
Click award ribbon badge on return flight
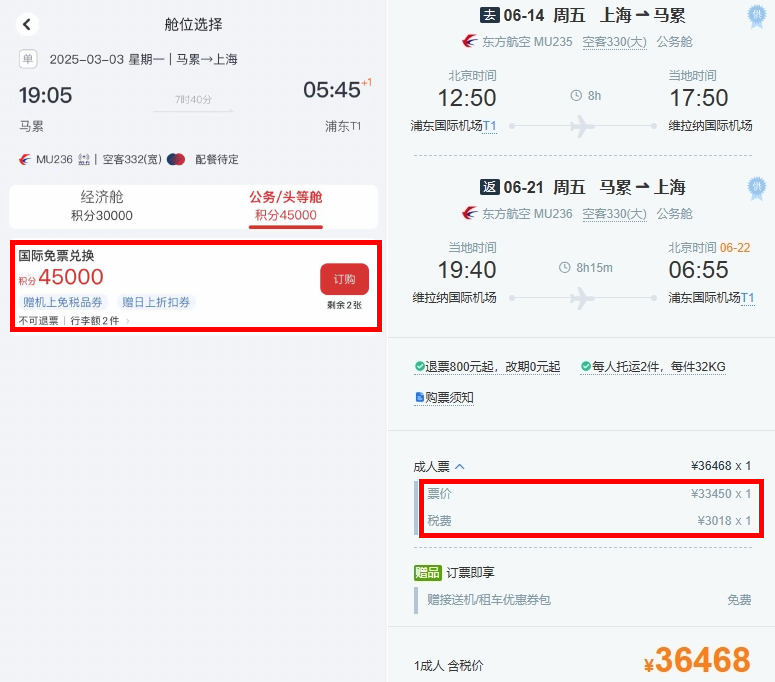click(756, 188)
